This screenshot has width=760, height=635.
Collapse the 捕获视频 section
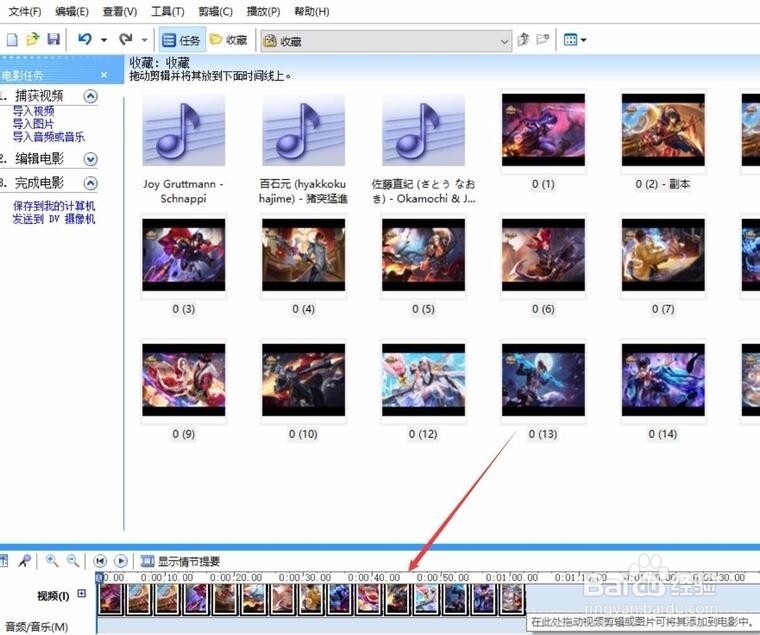pos(91,96)
